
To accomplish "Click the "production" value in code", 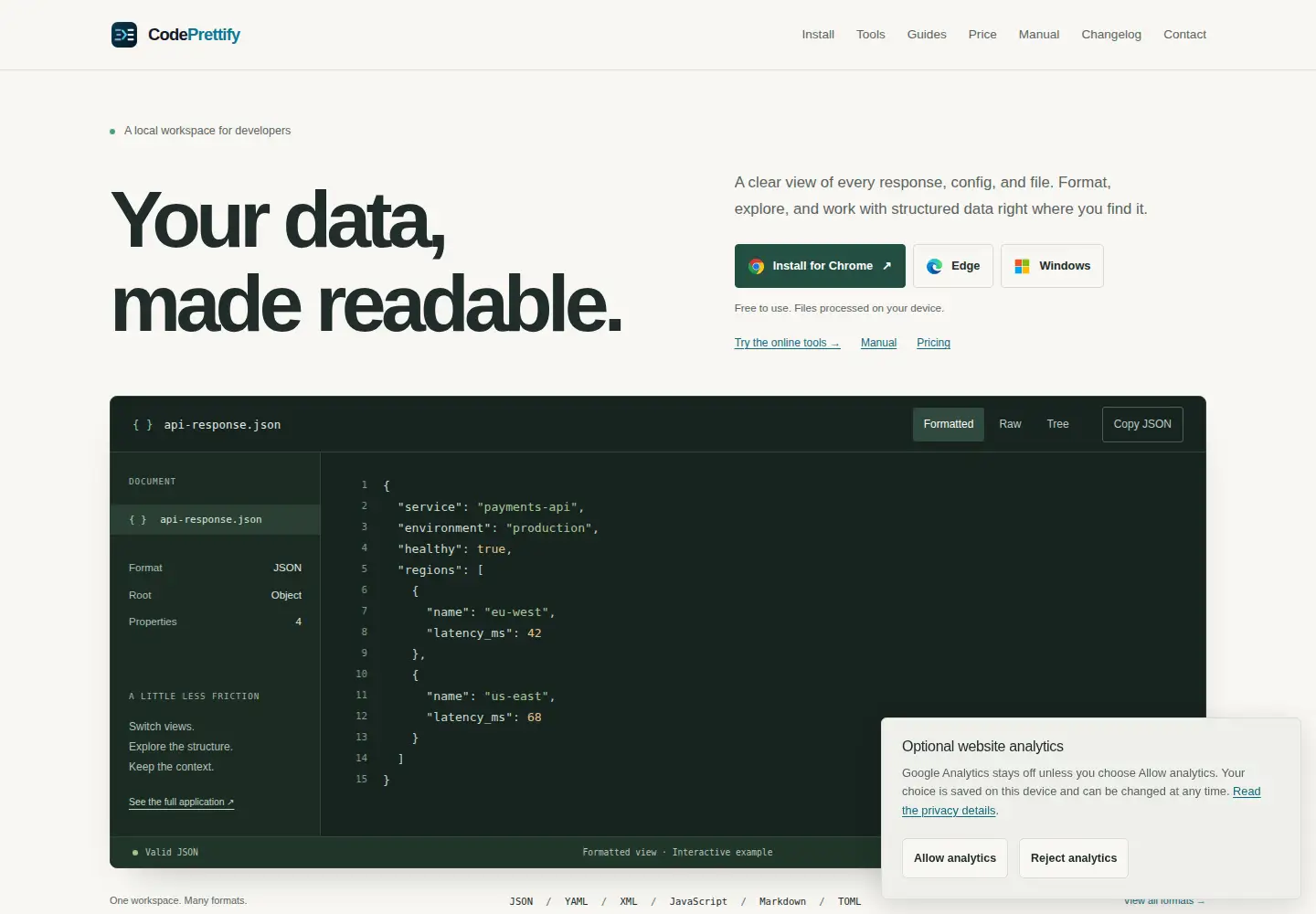I will [x=549, y=528].
